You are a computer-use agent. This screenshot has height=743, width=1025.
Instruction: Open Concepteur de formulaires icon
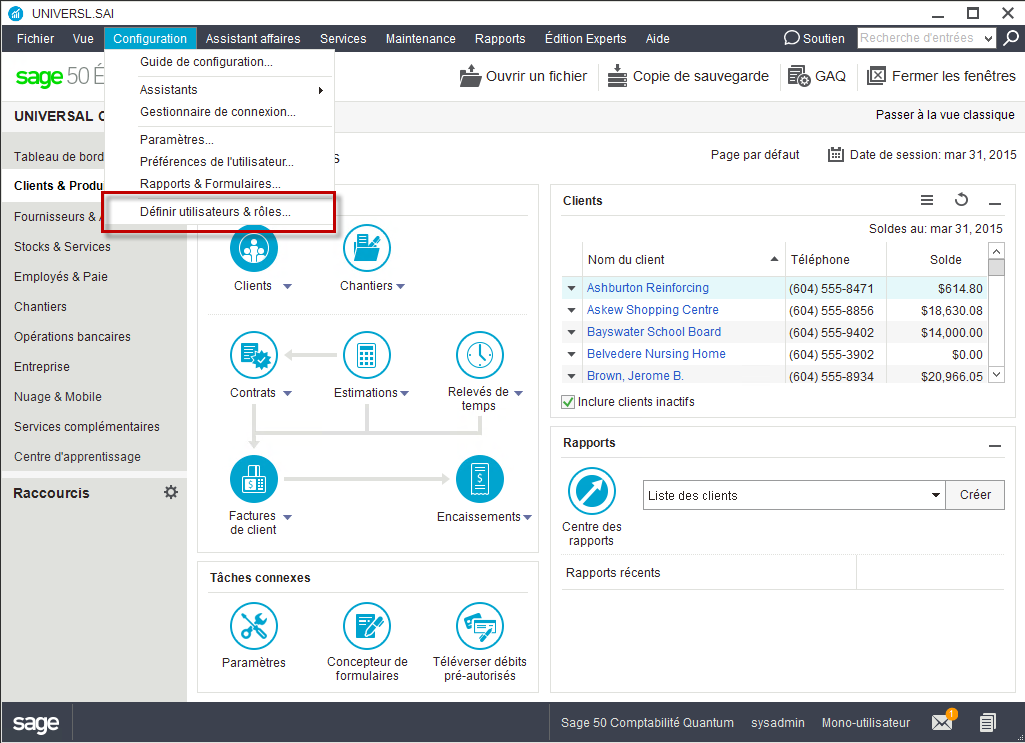pos(366,626)
